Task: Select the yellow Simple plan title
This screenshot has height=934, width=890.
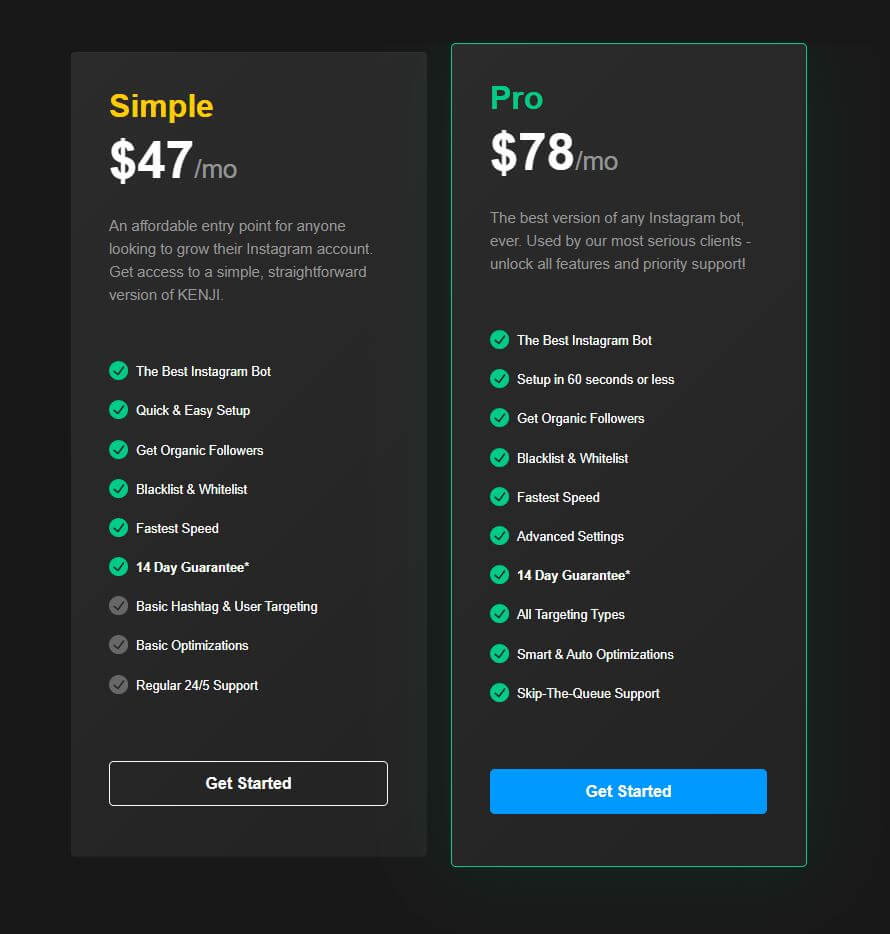Action: (161, 107)
